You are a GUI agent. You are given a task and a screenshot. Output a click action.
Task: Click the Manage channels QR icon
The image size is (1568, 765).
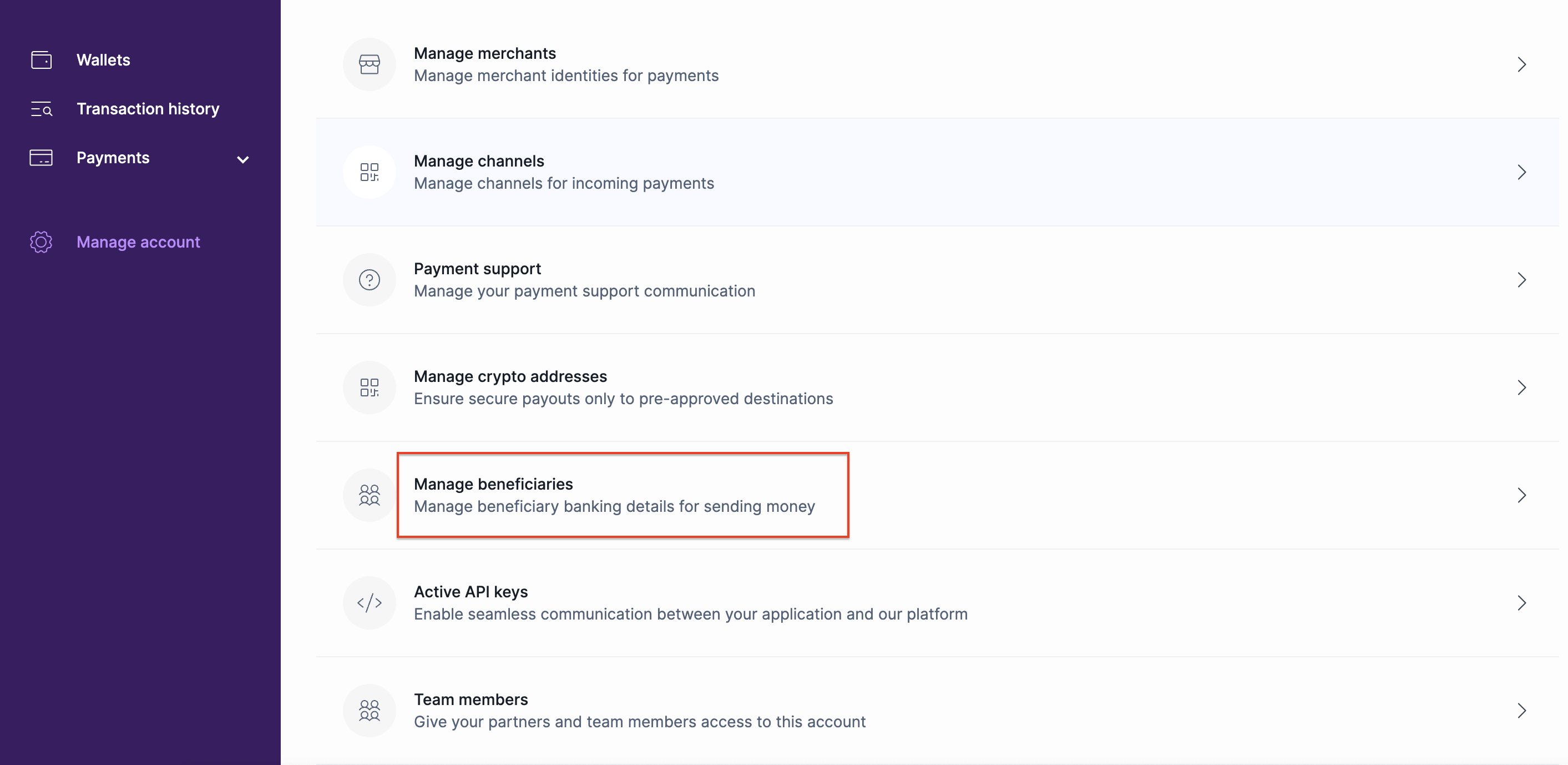[370, 172]
